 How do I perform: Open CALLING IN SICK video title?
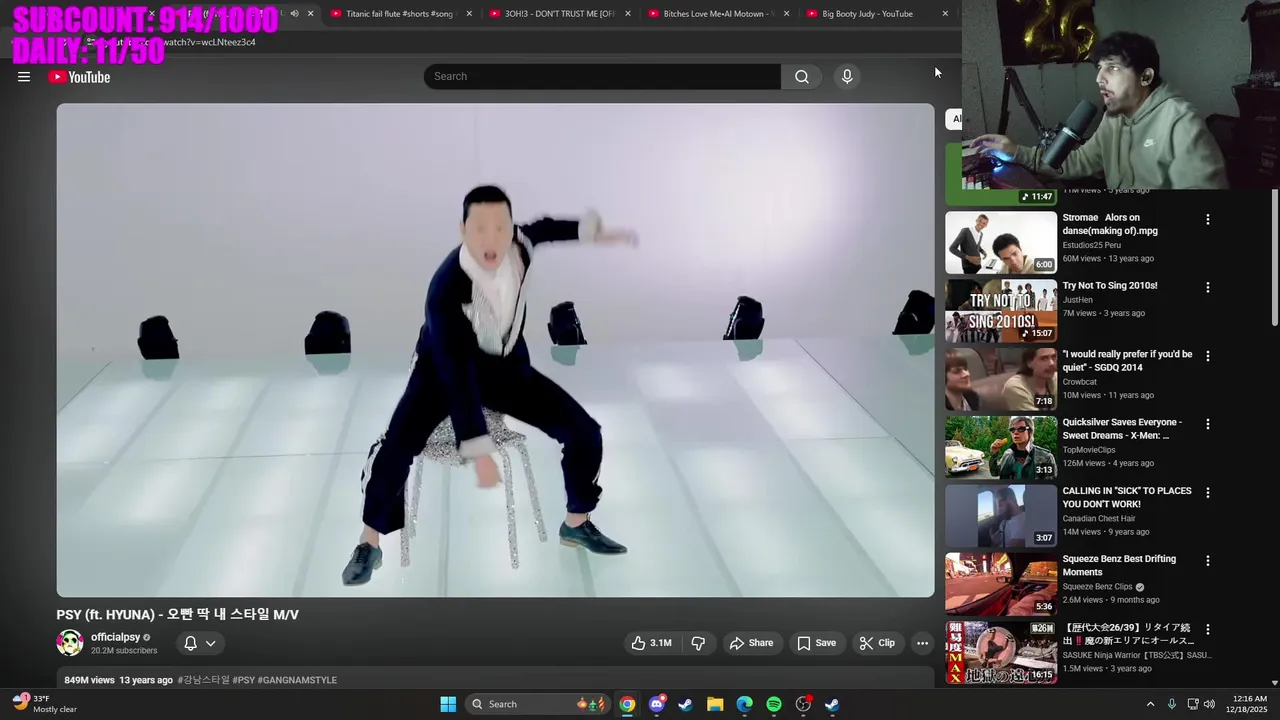(x=1127, y=497)
